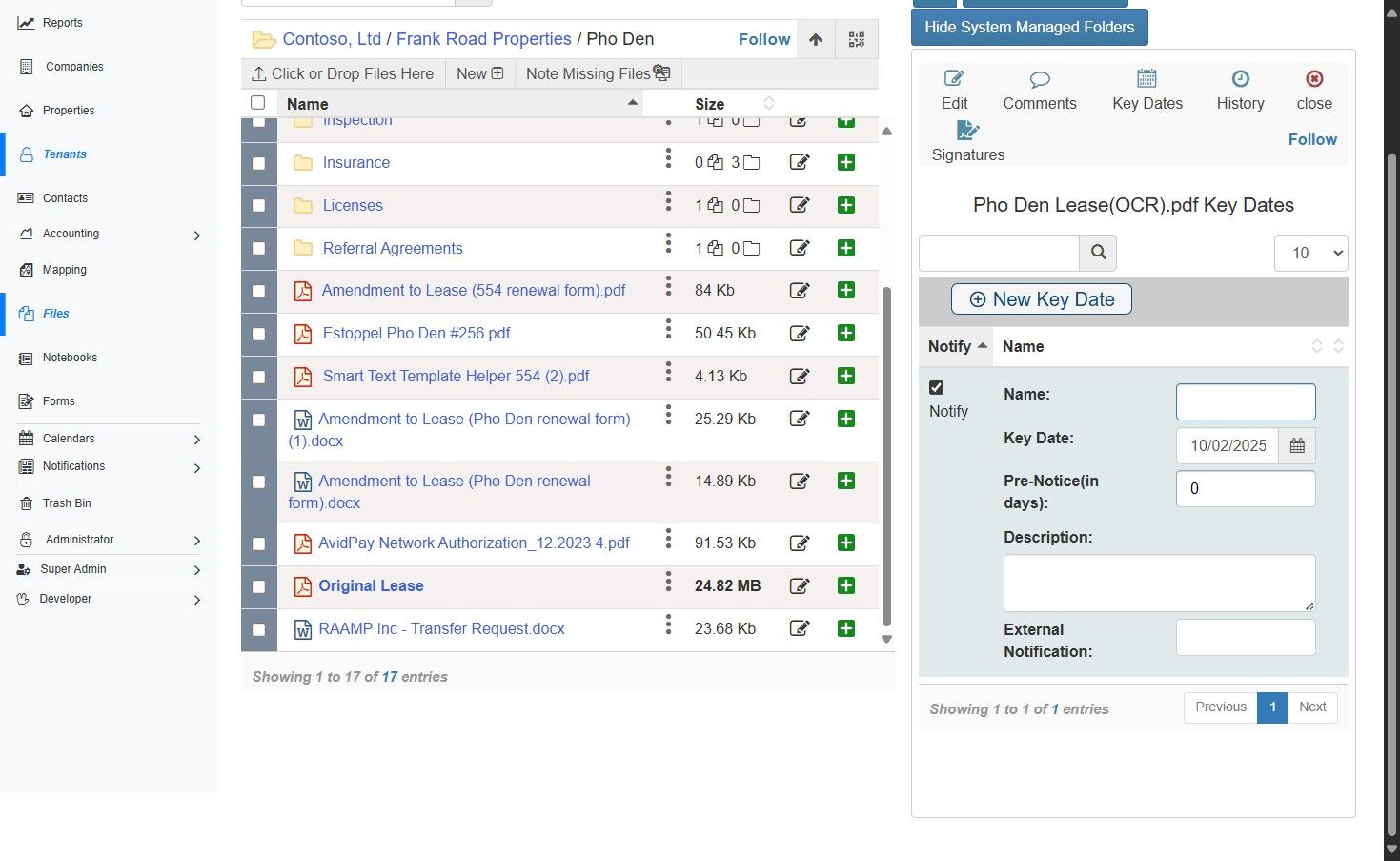Open Key Dates calendar icon
1400x861 pixels.
coord(1147,79)
